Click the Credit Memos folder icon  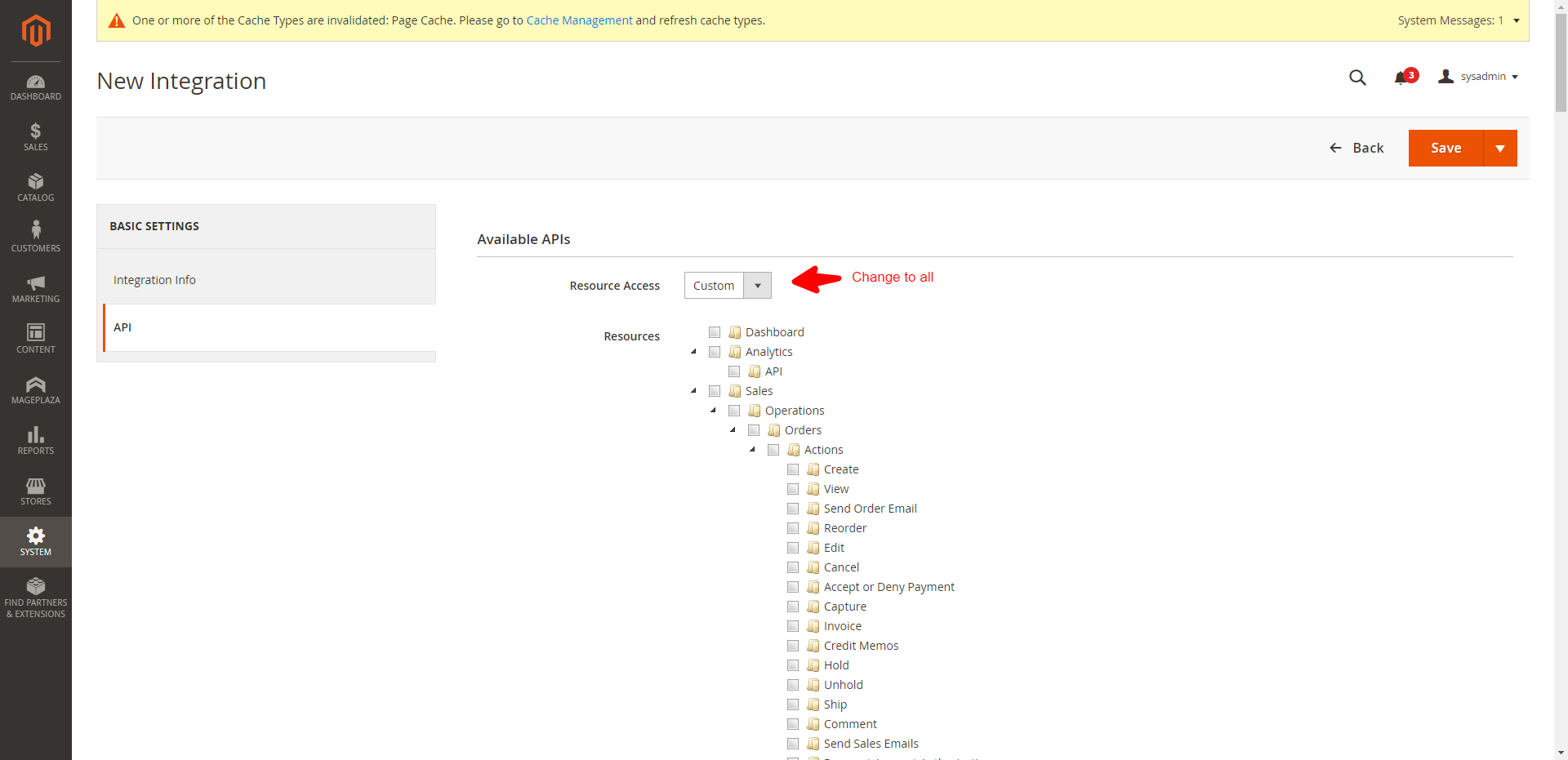point(813,646)
